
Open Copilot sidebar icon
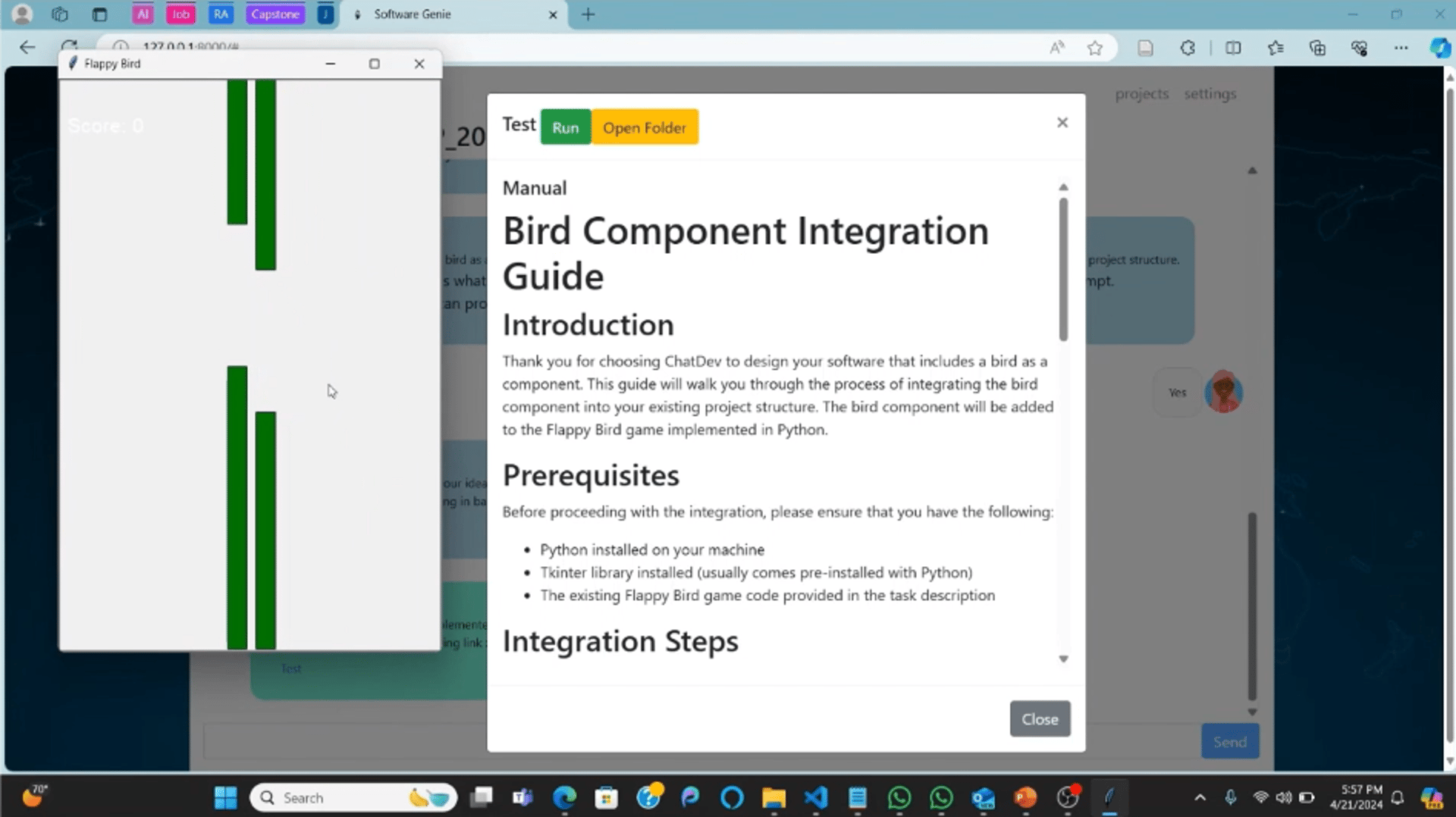tap(1440, 48)
